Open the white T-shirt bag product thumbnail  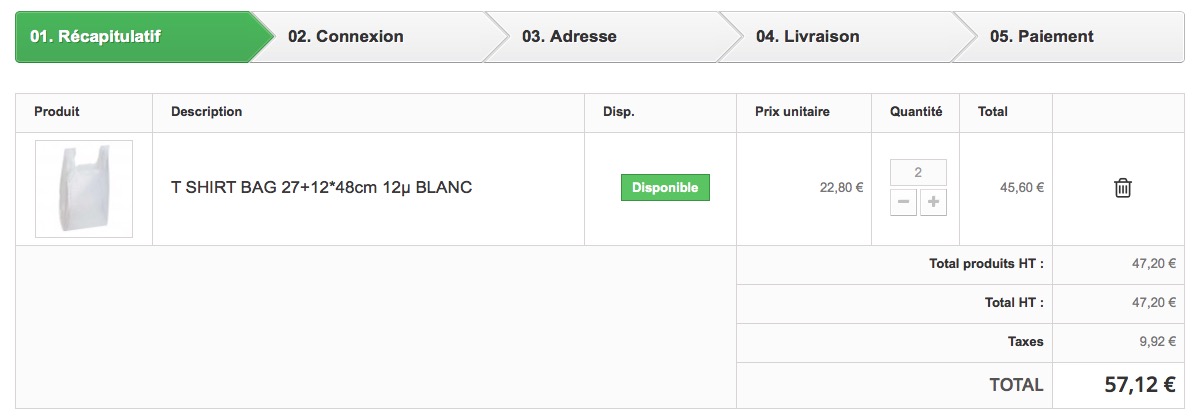[84, 189]
